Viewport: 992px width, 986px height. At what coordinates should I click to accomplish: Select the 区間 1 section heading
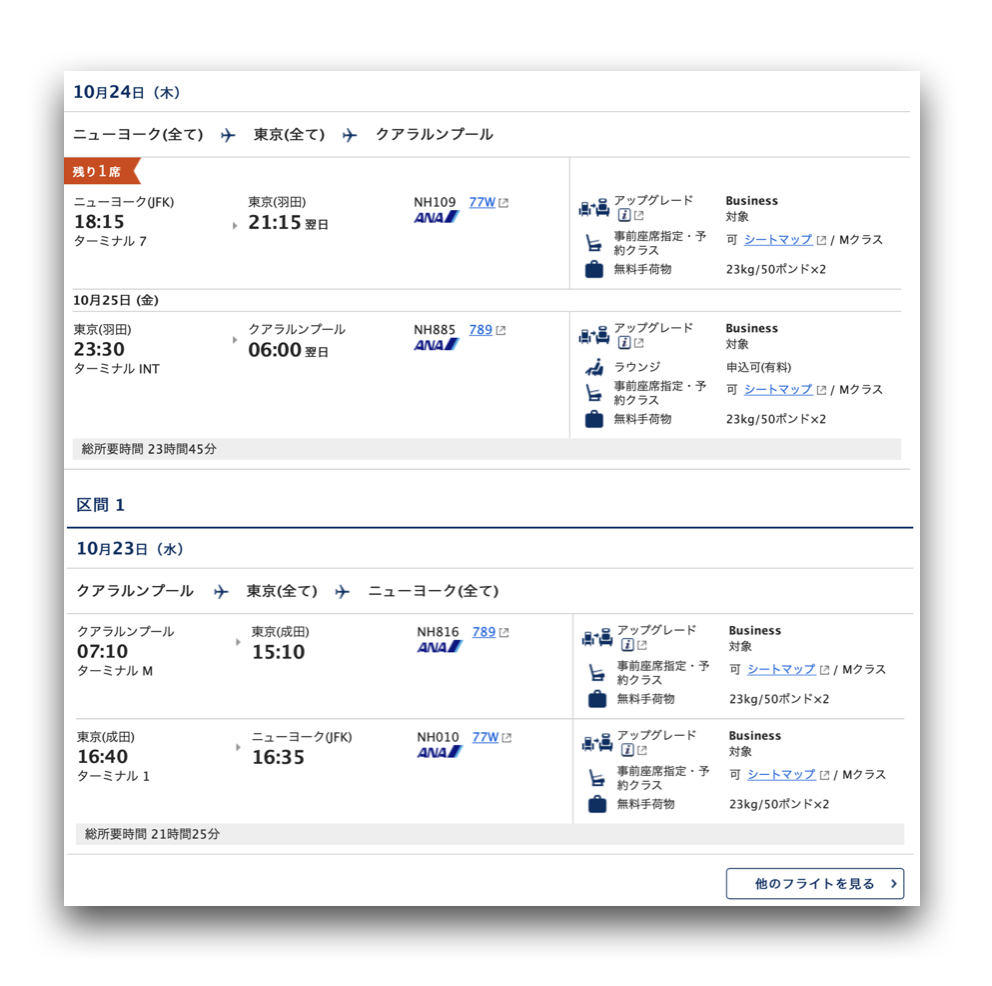(x=101, y=505)
